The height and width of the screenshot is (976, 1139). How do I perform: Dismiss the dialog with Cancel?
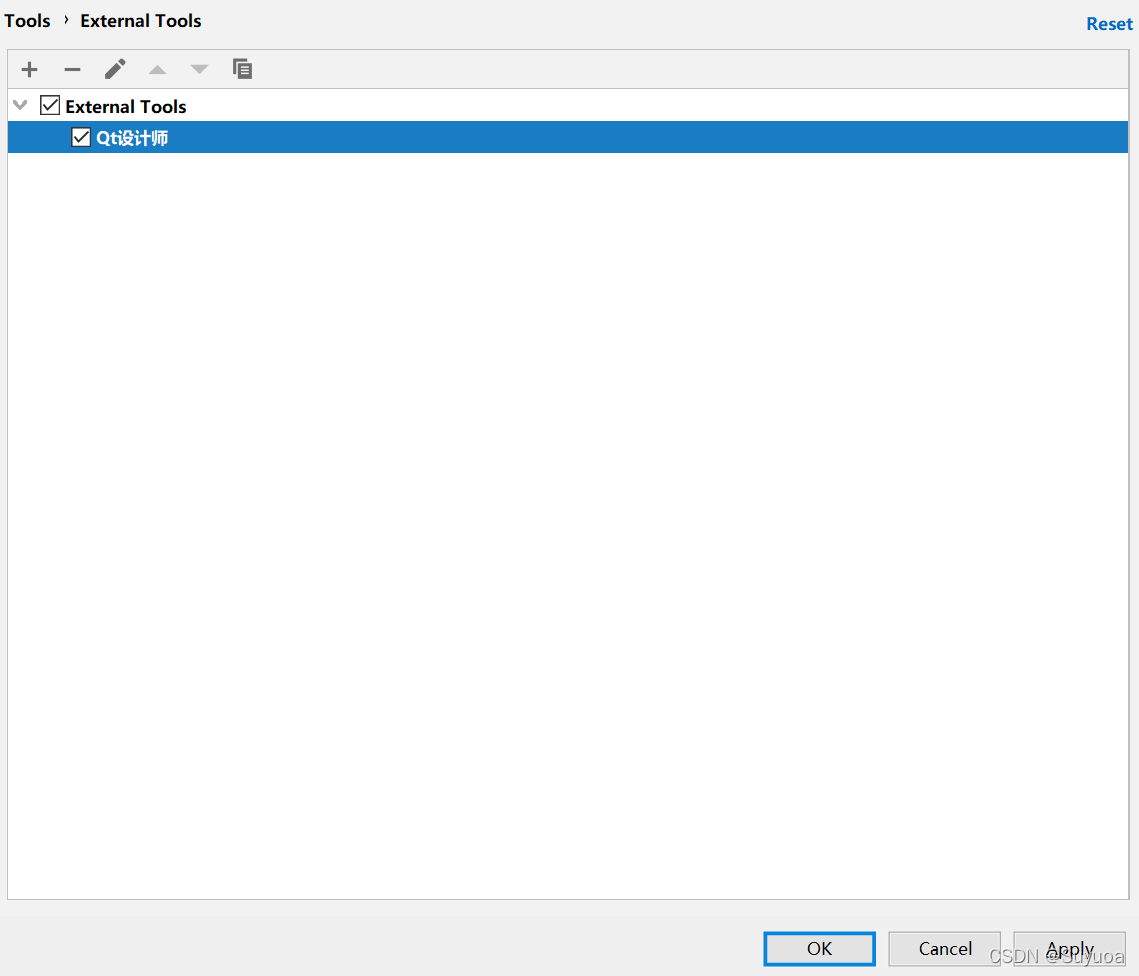pyautogui.click(x=944, y=948)
